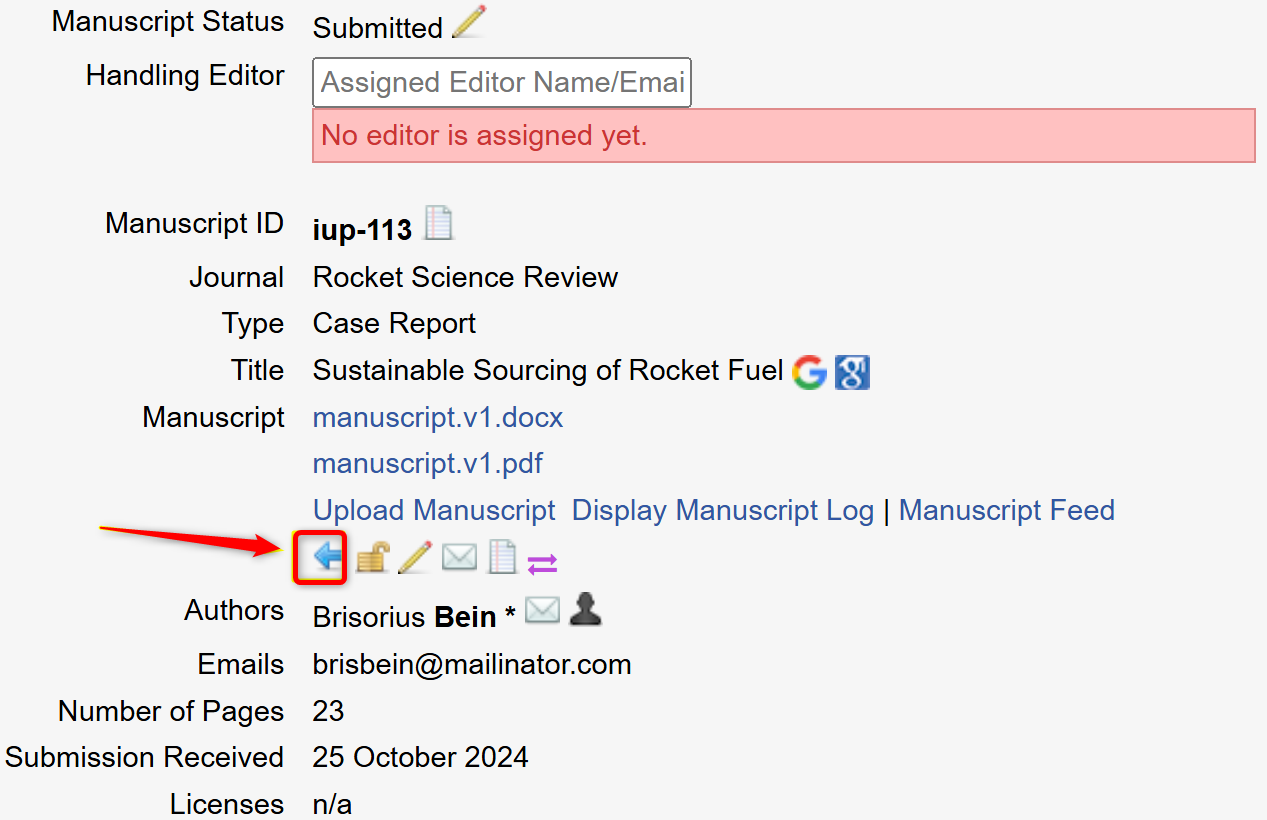Open the manuscript.v1.pdf file link
This screenshot has height=820, width=1267.
[x=428, y=464]
